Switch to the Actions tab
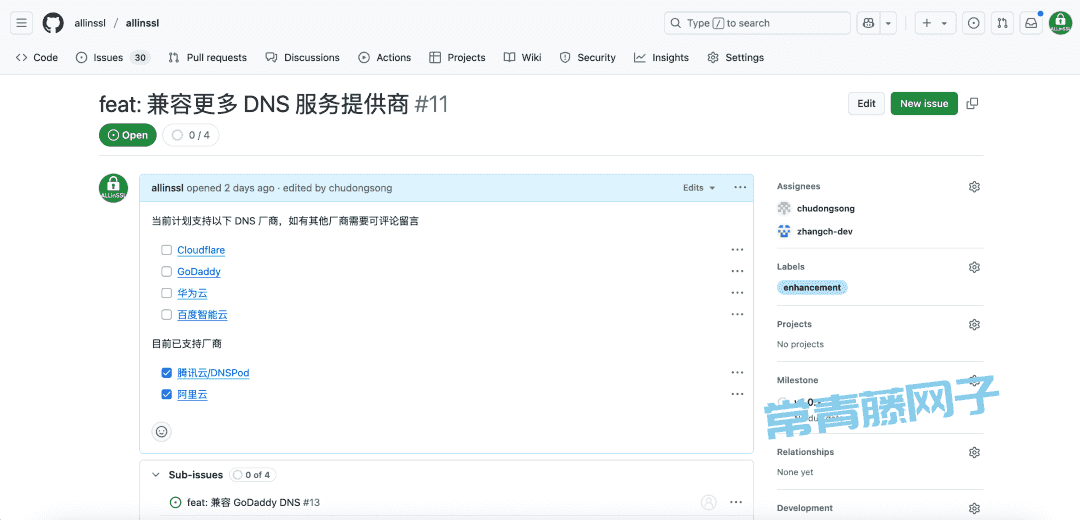Image resolution: width=1080 pixels, height=520 pixels. (x=385, y=58)
